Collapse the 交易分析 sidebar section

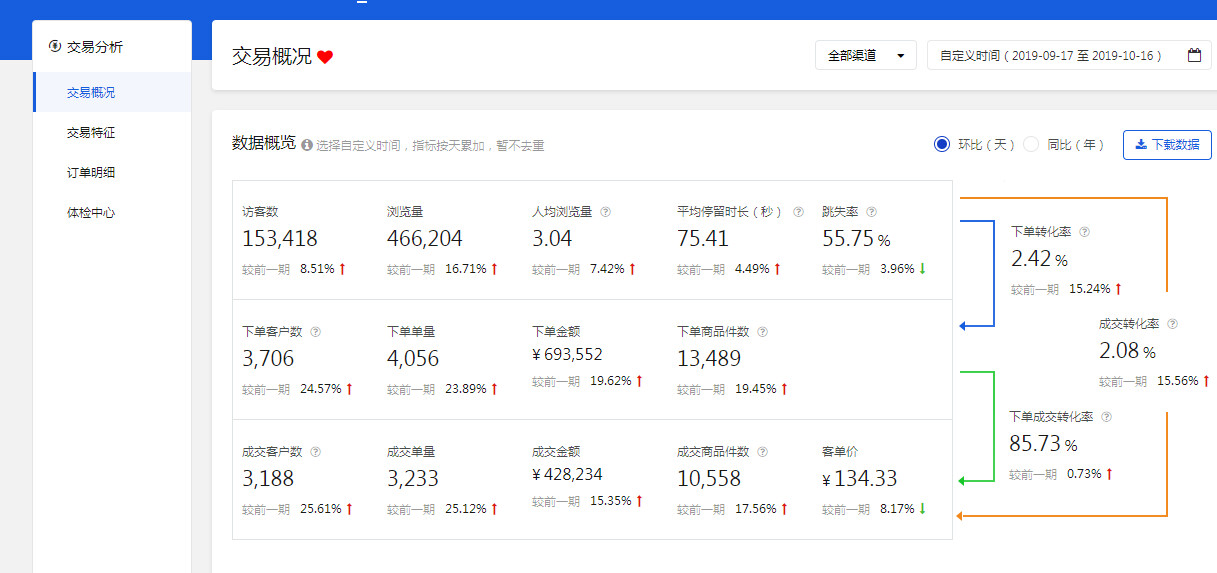click(94, 47)
